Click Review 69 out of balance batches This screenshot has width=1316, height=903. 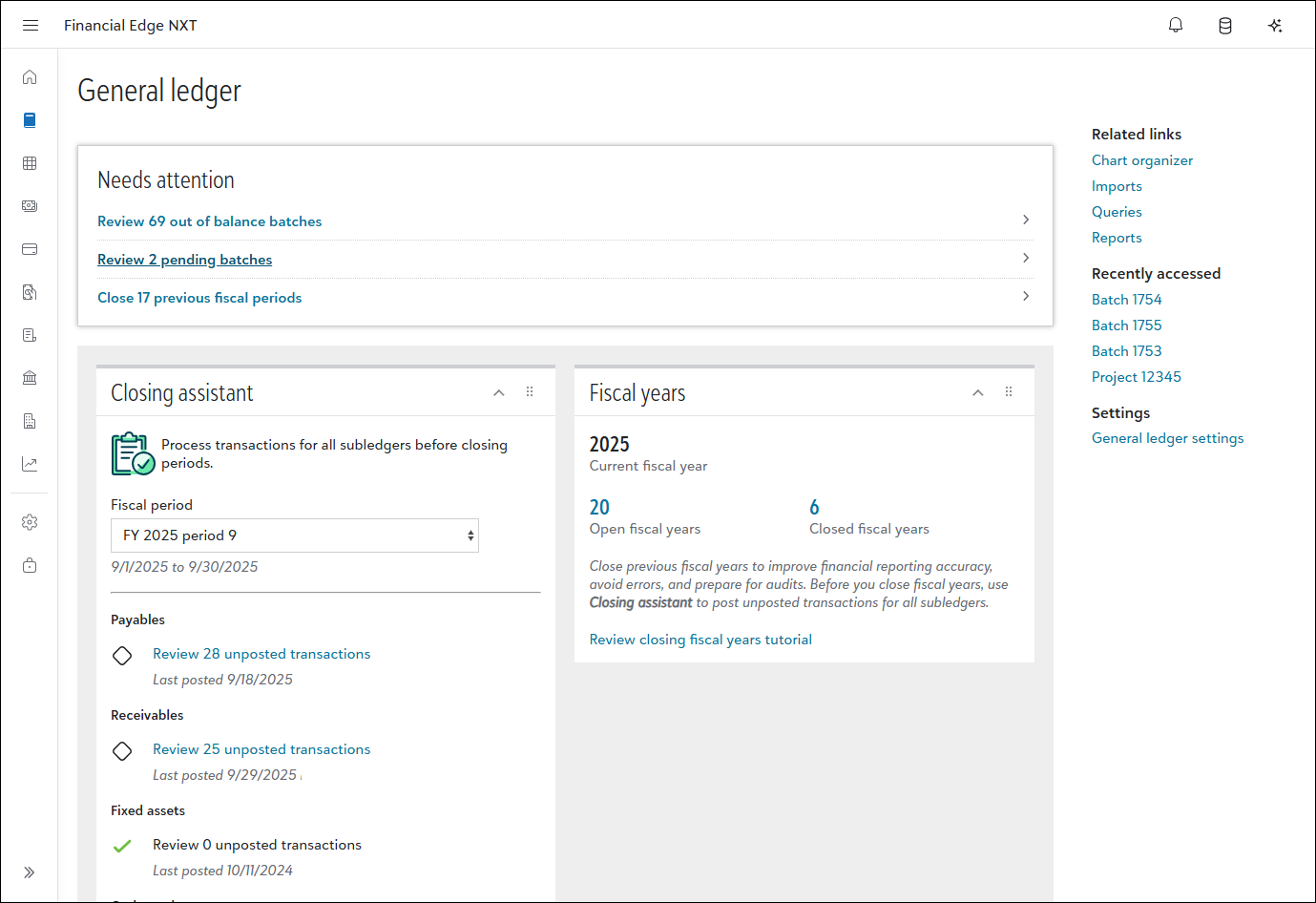[210, 221]
